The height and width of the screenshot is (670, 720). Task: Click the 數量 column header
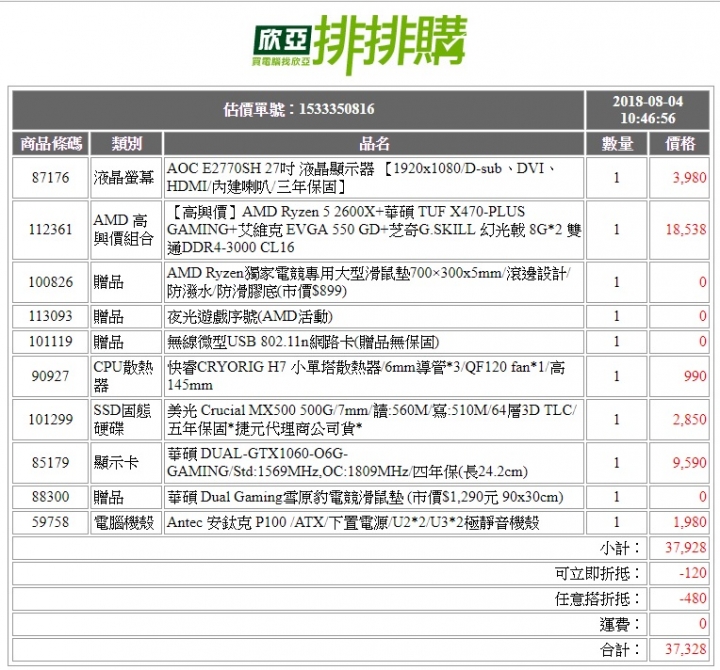(617, 144)
